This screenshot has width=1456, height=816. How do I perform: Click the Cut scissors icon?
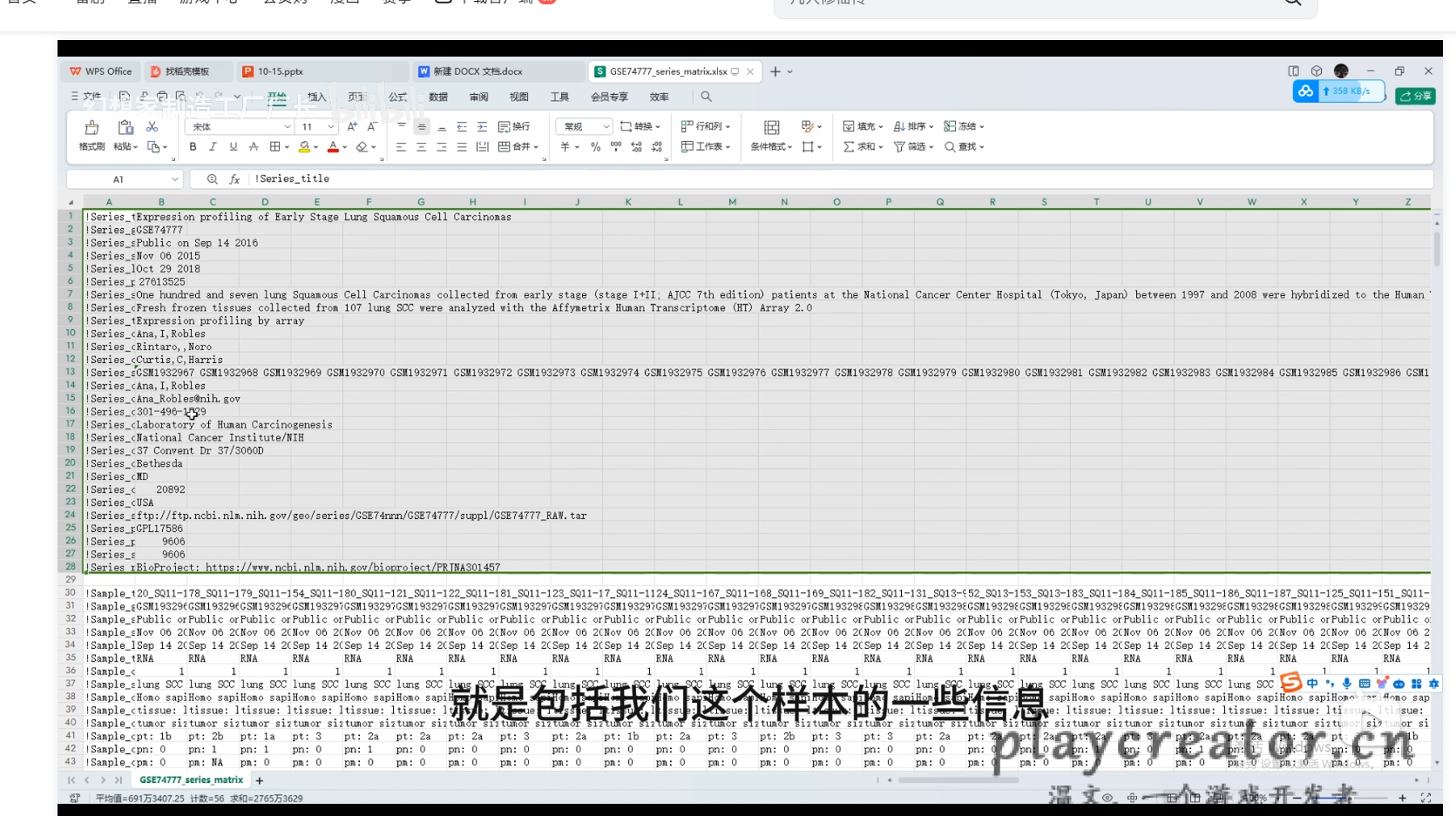point(152,127)
